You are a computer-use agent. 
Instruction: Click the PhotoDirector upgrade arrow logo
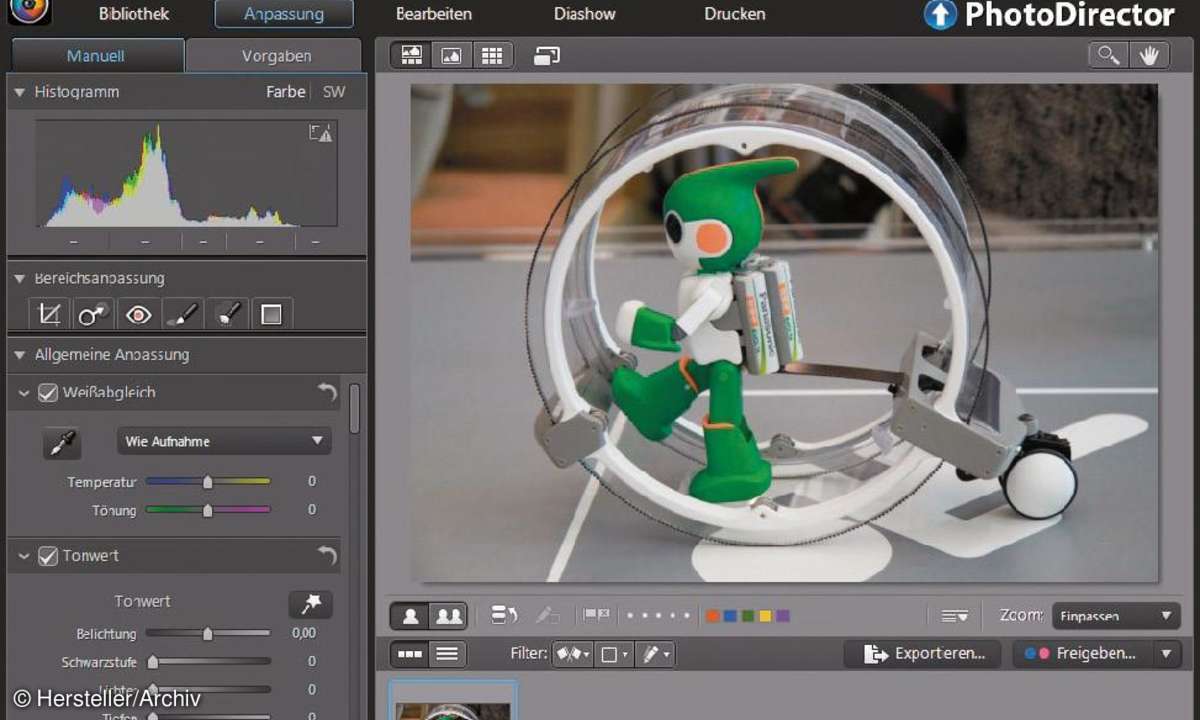(x=940, y=14)
